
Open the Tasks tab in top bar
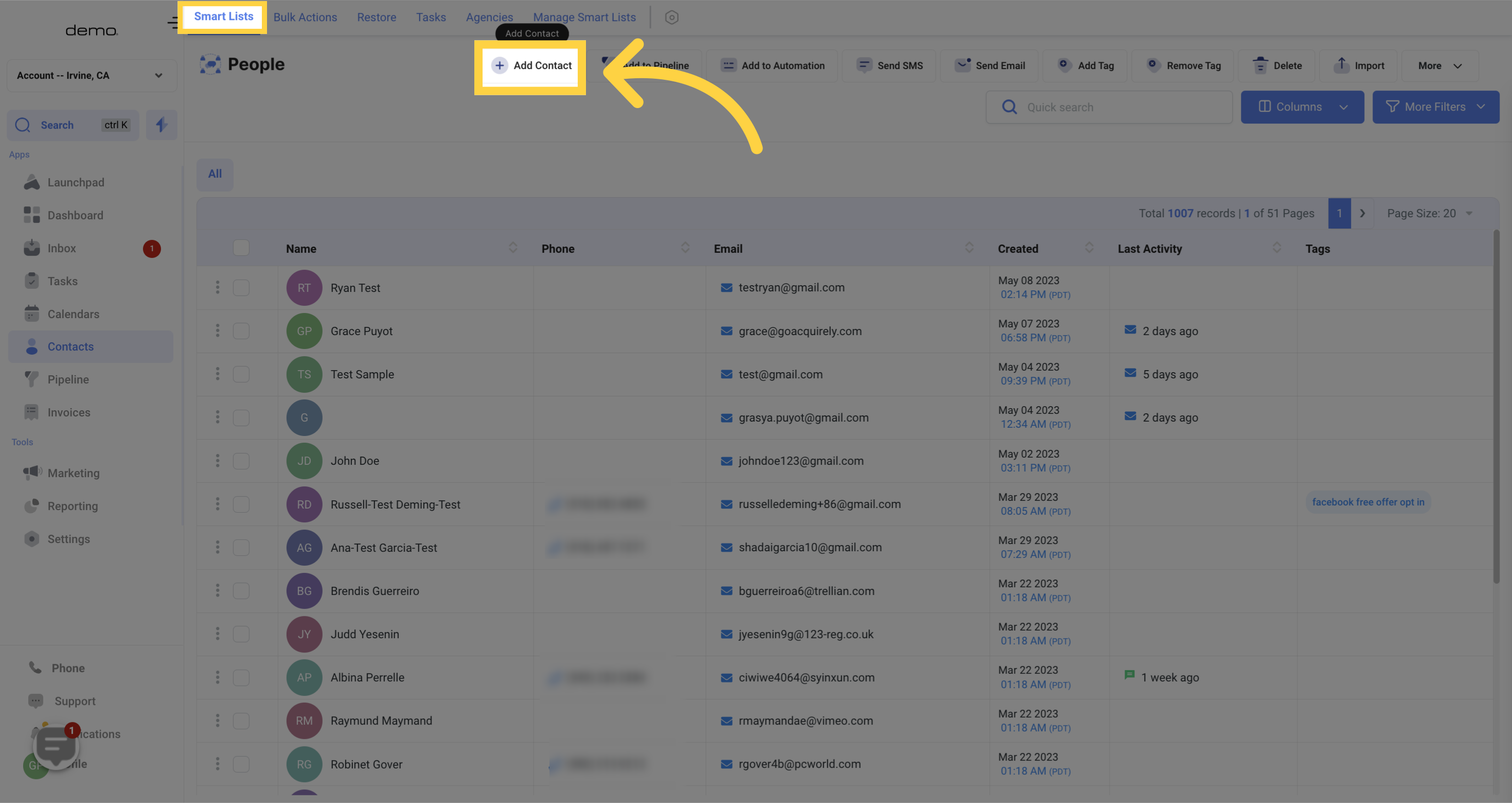(431, 17)
